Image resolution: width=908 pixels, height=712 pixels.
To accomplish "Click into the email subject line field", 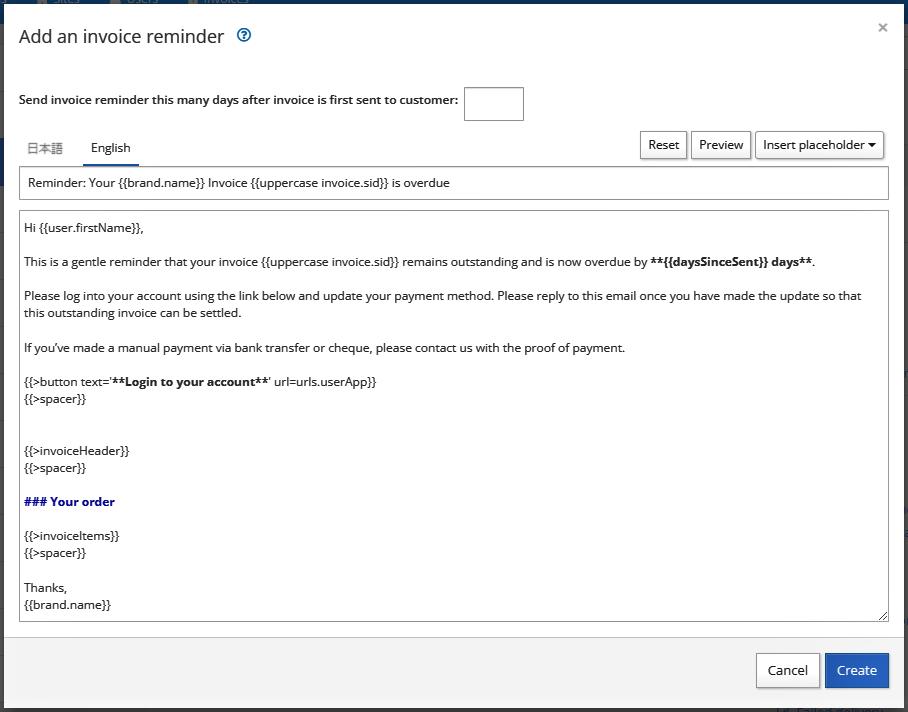I will point(453,183).
